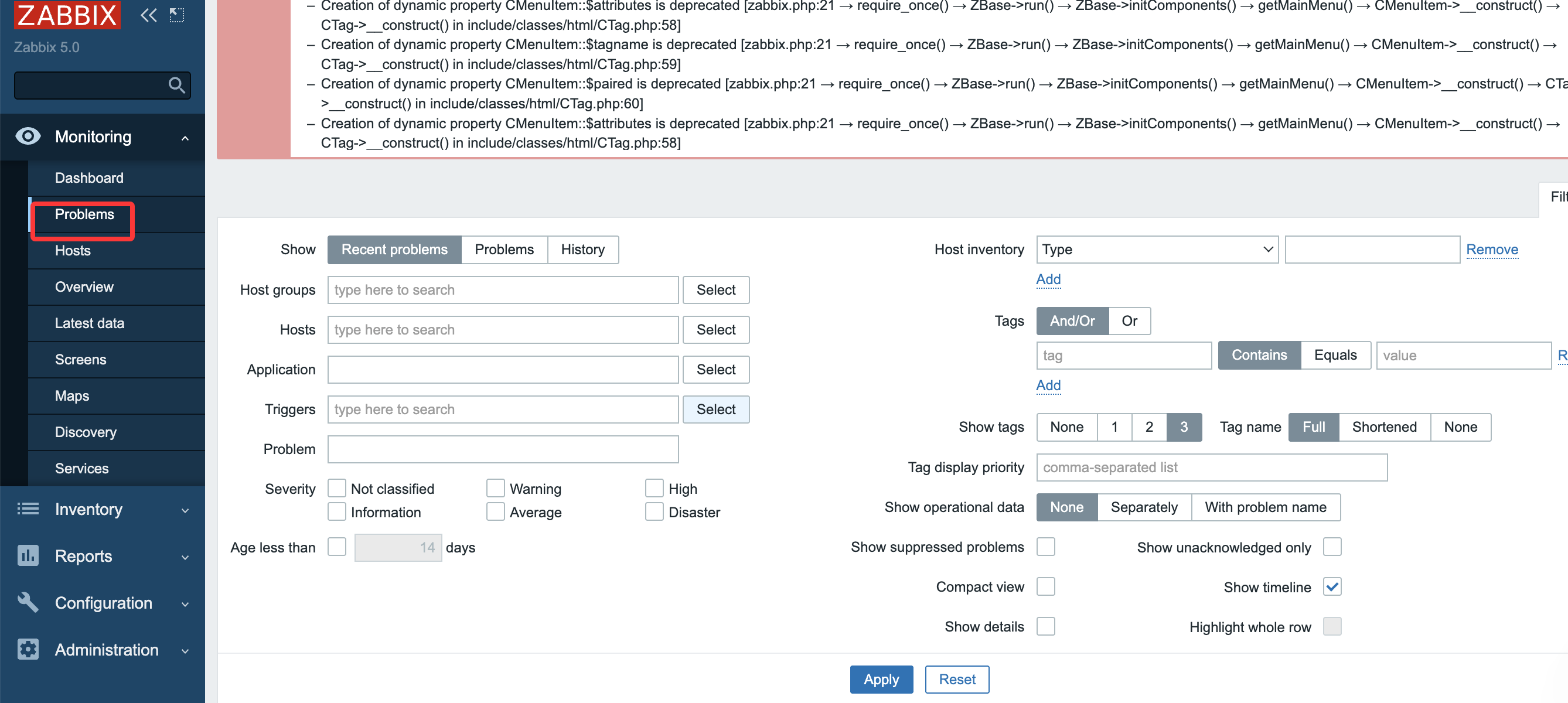Click the Apply button

click(x=881, y=679)
